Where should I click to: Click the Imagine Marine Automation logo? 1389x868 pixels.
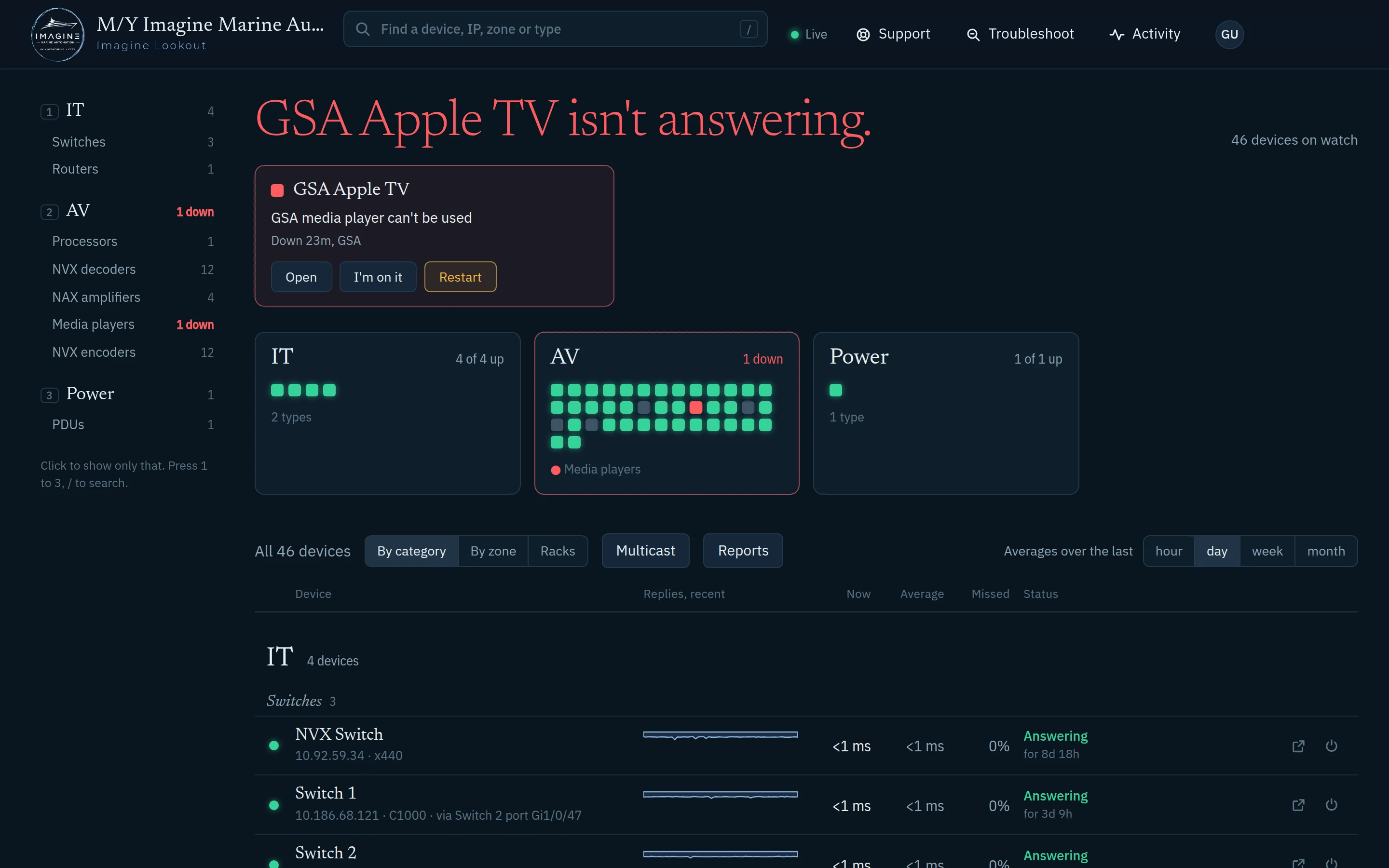[x=57, y=34]
